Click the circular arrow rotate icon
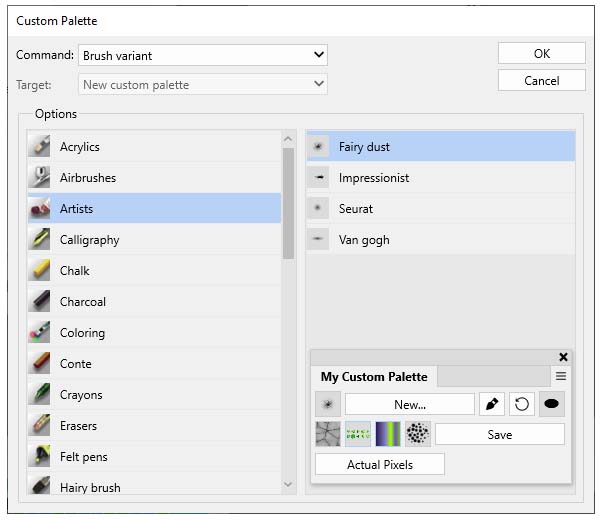The height and width of the screenshot is (520, 602). click(x=521, y=404)
